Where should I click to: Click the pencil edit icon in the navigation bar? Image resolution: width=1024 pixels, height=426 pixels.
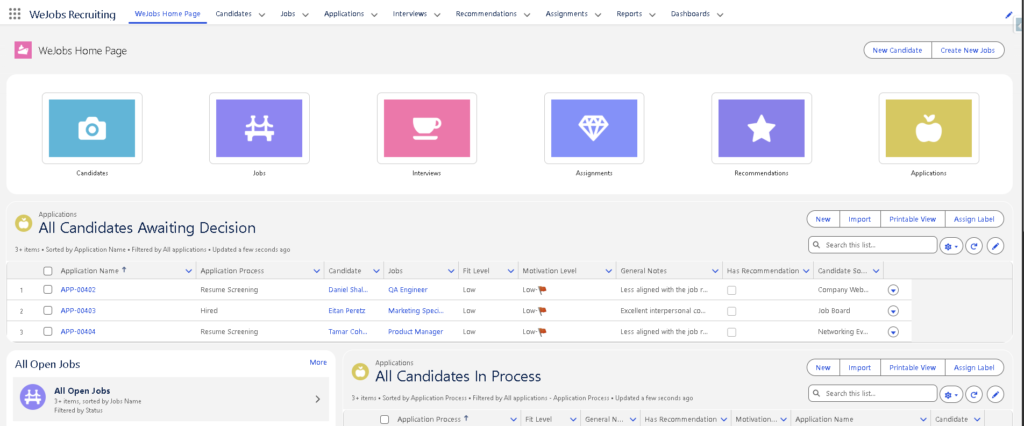[1008, 15]
